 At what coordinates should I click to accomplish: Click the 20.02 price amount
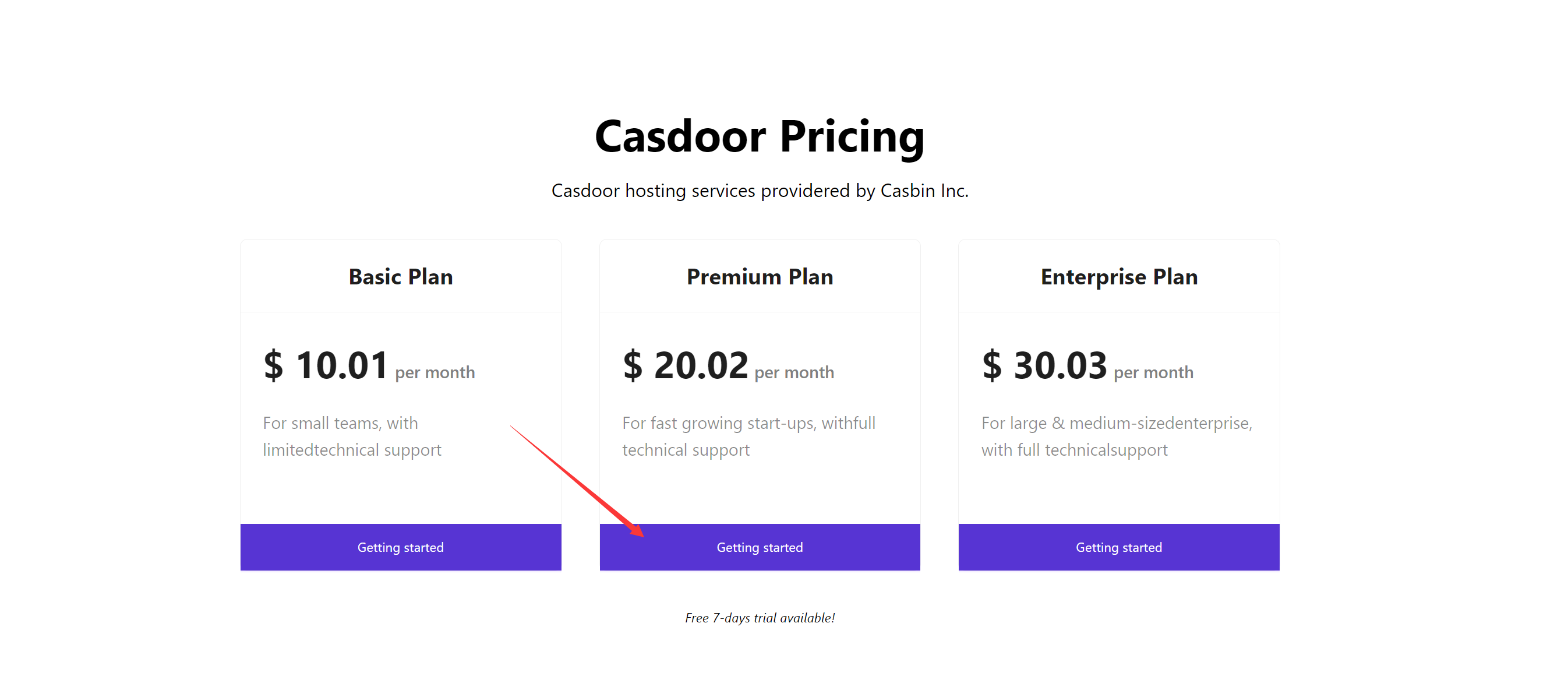click(x=701, y=365)
